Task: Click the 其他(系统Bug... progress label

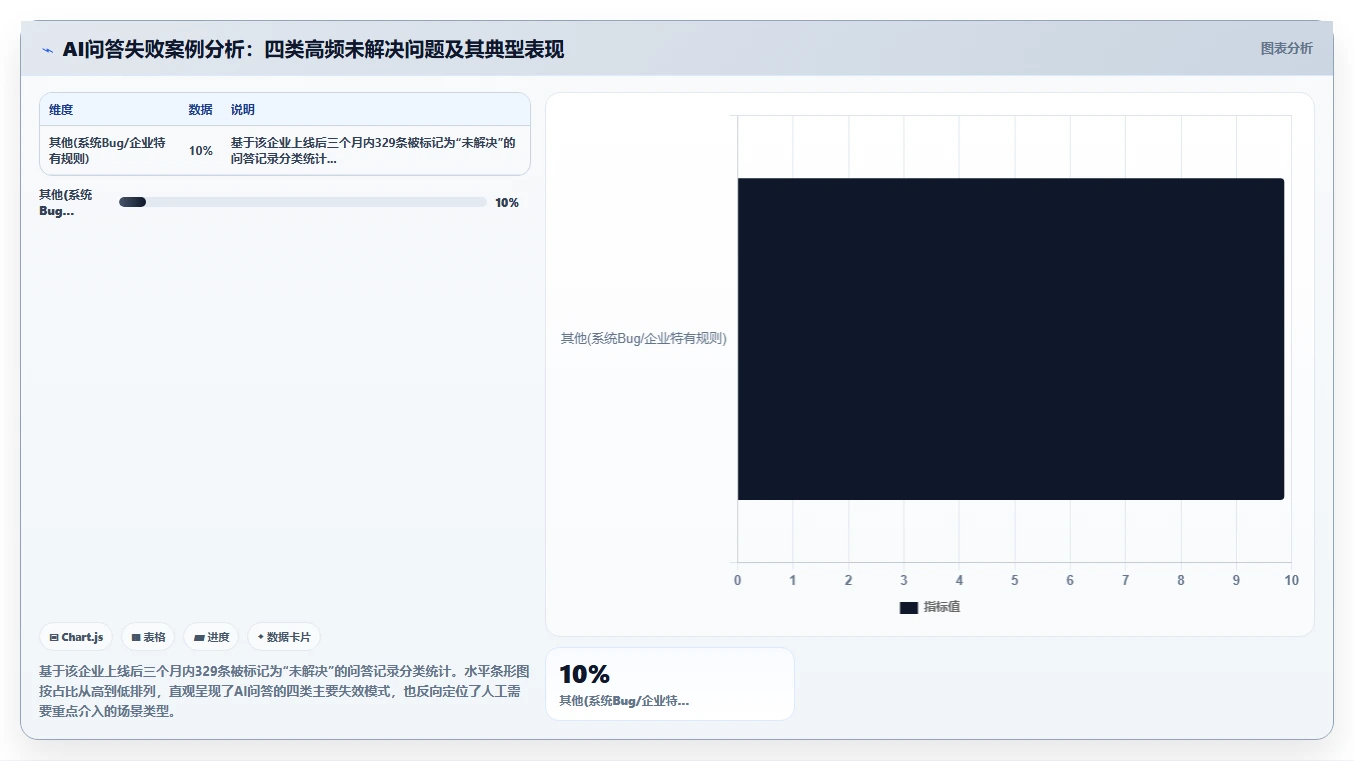Action: [x=66, y=202]
